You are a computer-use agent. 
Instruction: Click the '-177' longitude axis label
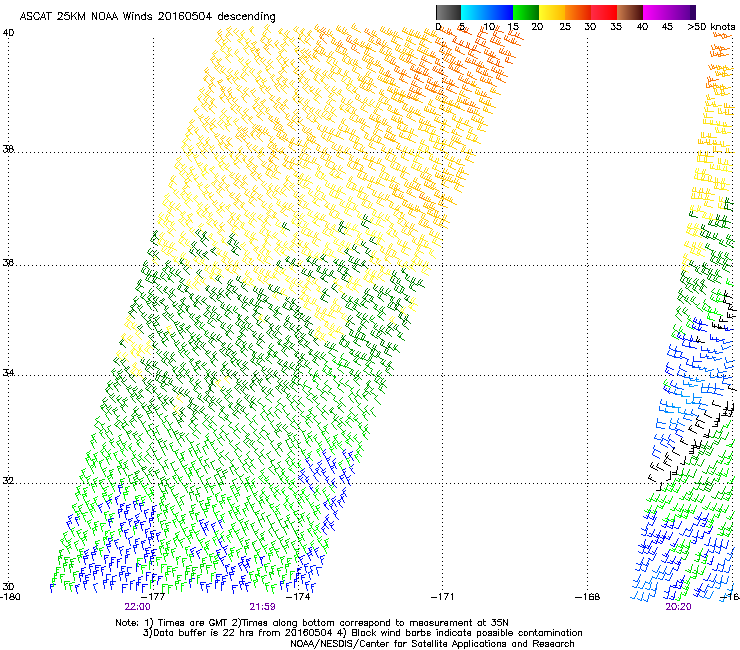153,597
